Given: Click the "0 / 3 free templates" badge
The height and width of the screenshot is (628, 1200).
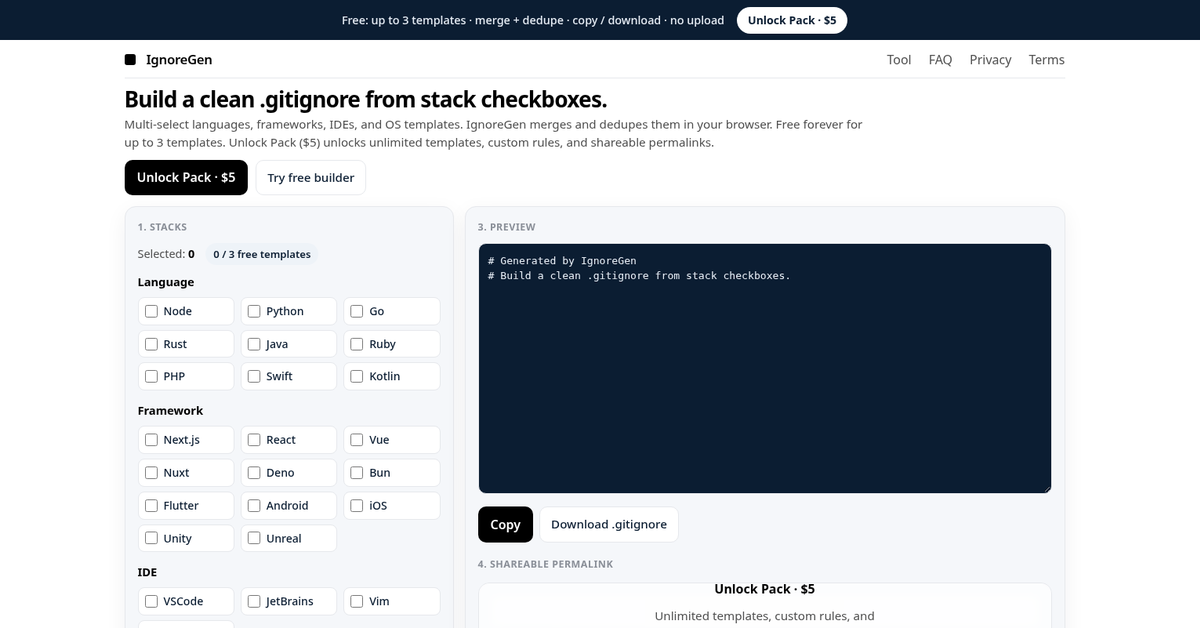Looking at the screenshot, I should pyautogui.click(x=262, y=254).
